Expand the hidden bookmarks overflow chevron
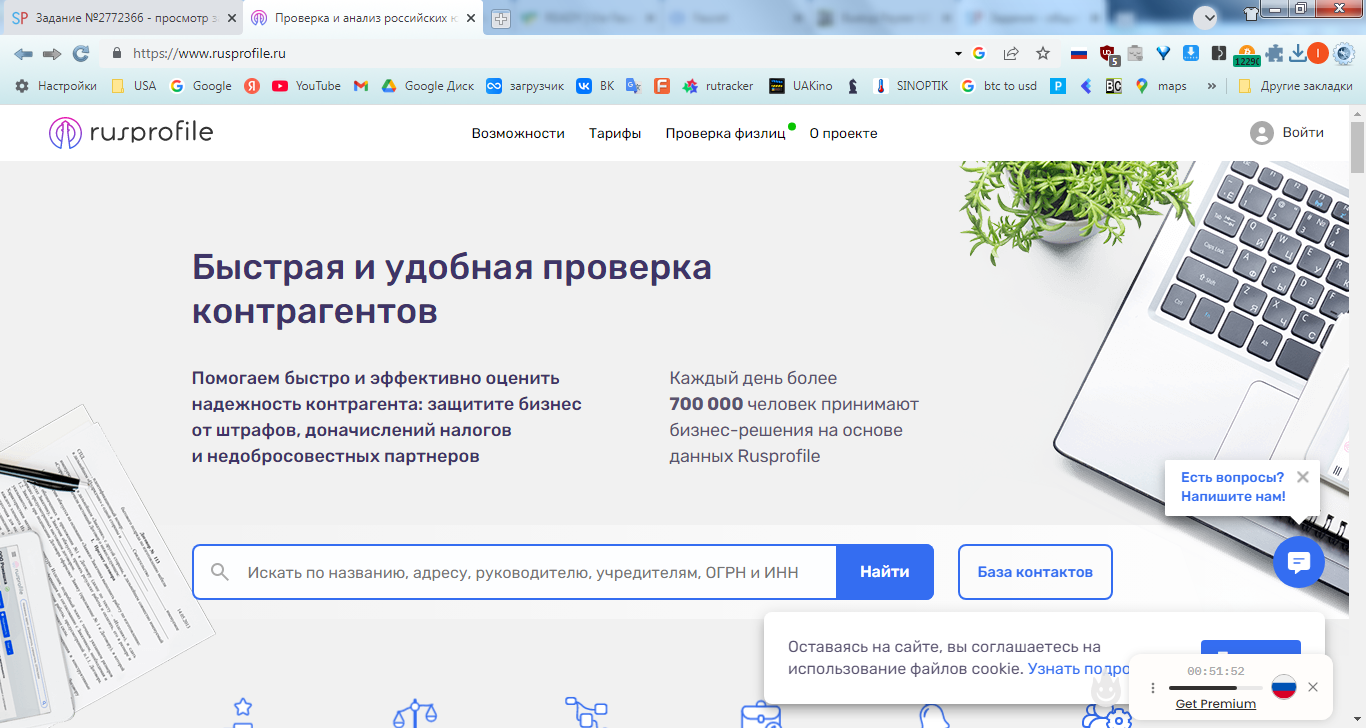 (x=1212, y=86)
